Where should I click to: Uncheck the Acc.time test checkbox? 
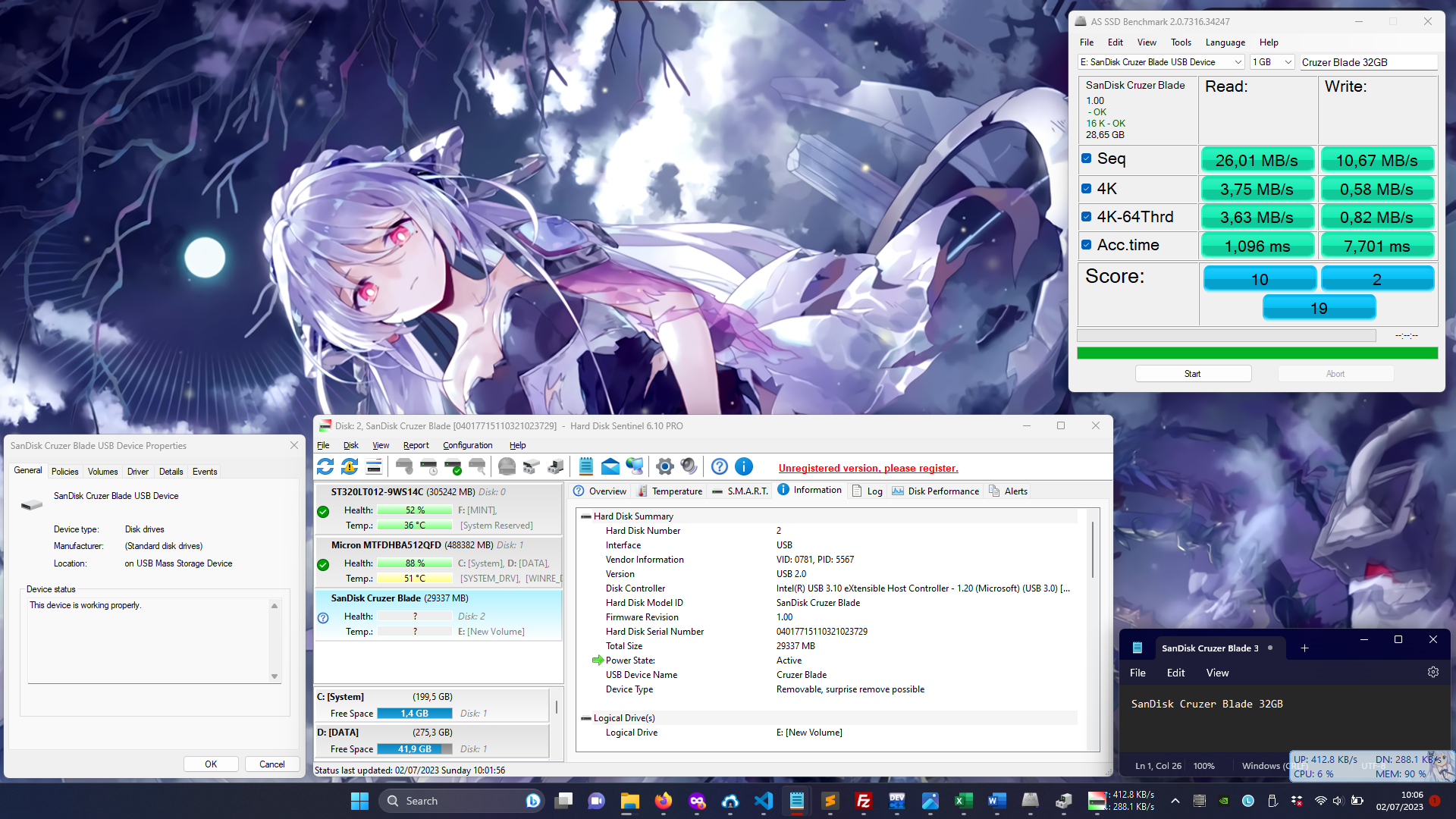click(x=1087, y=245)
